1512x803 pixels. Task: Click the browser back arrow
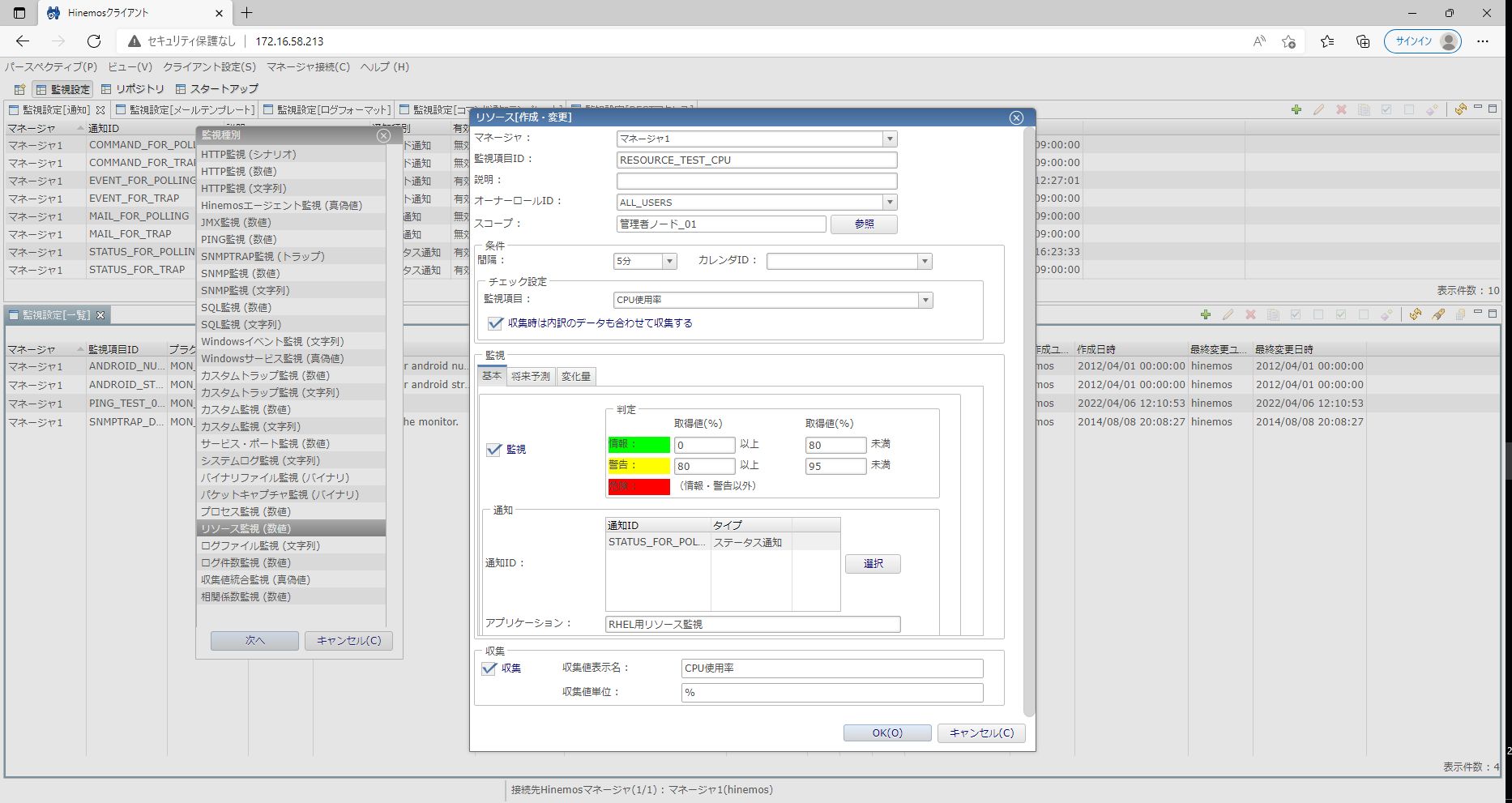click(x=23, y=41)
